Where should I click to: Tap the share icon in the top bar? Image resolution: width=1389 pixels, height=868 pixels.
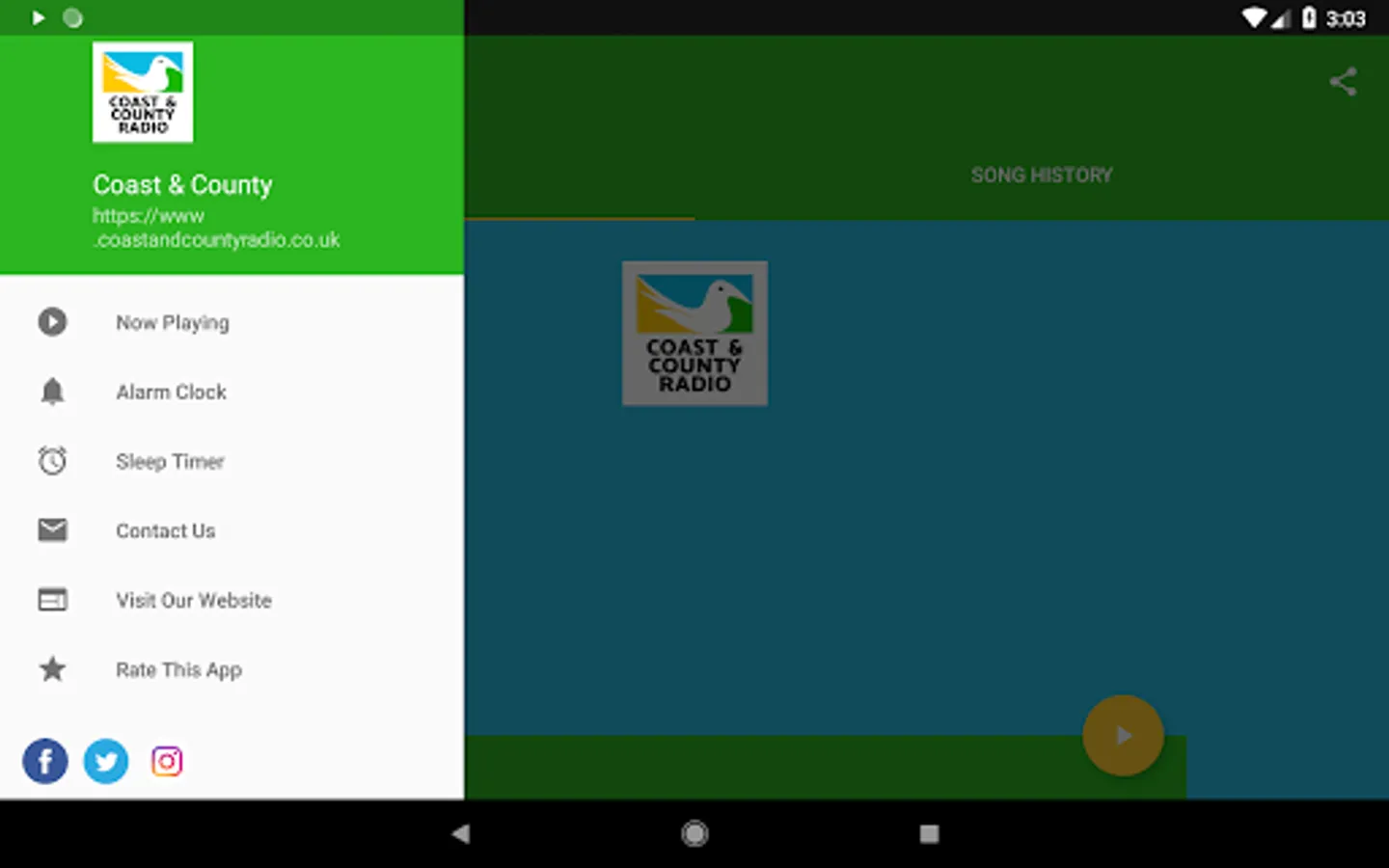coord(1343,82)
